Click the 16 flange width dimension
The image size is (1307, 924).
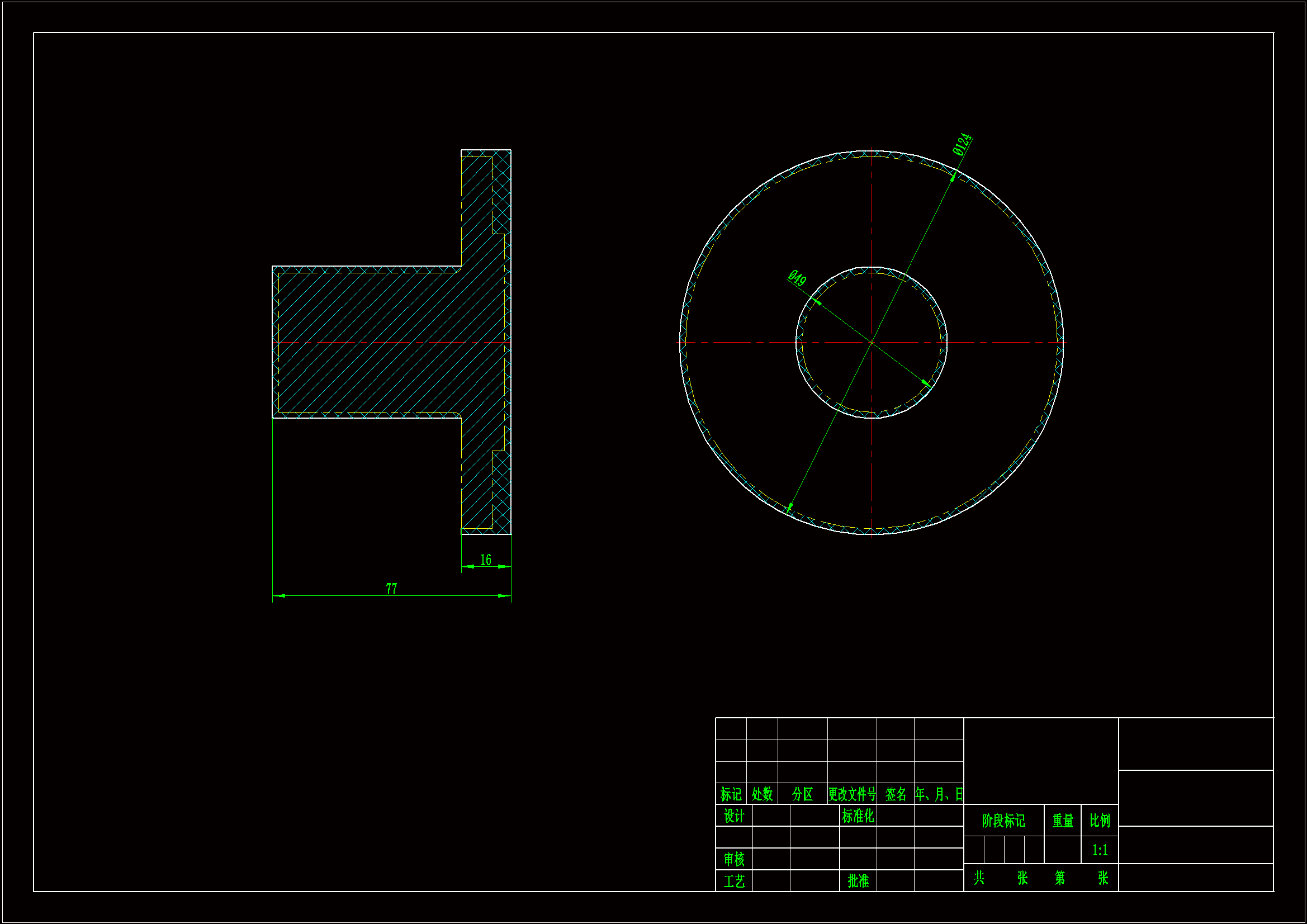point(486,560)
